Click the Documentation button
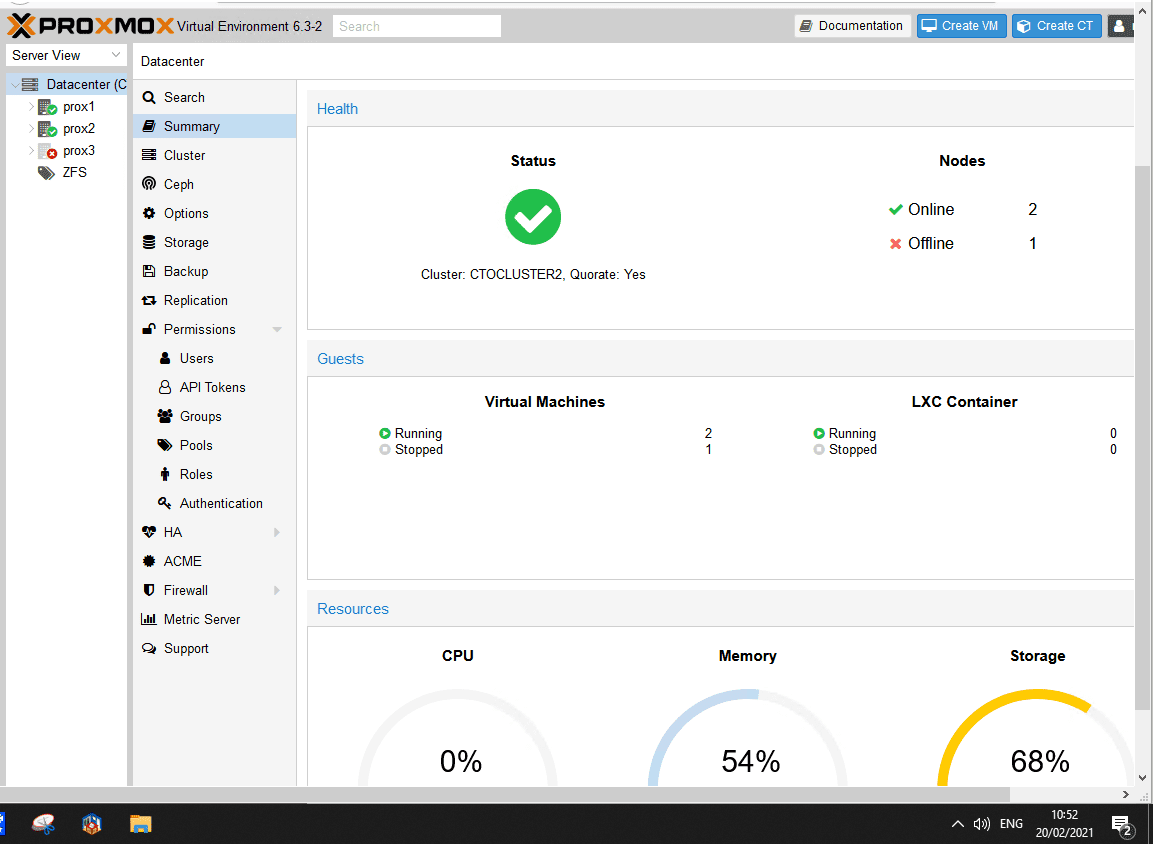Screen dimensions: 1153x844 (852, 26)
